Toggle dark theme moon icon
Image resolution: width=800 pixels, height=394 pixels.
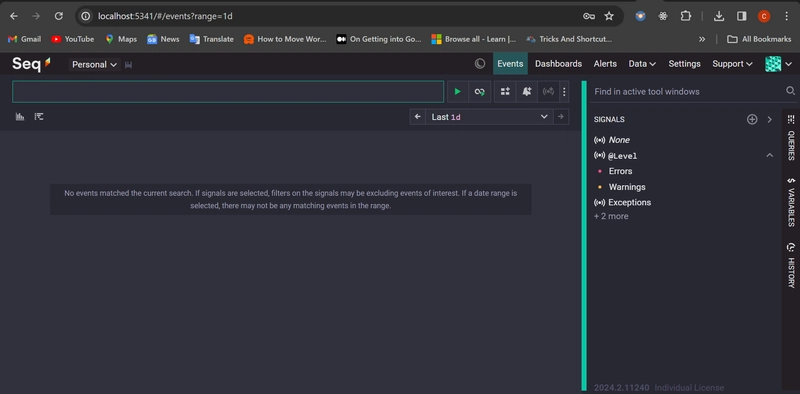coord(480,64)
